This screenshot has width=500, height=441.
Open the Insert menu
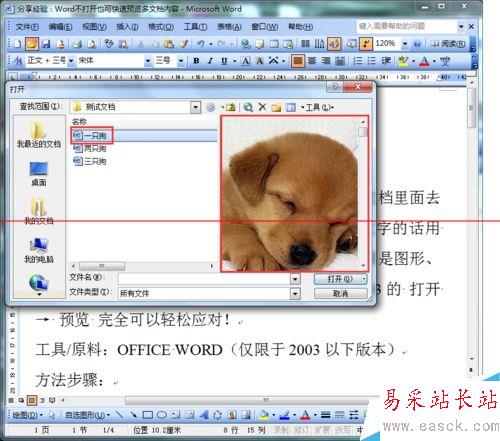click(127, 27)
